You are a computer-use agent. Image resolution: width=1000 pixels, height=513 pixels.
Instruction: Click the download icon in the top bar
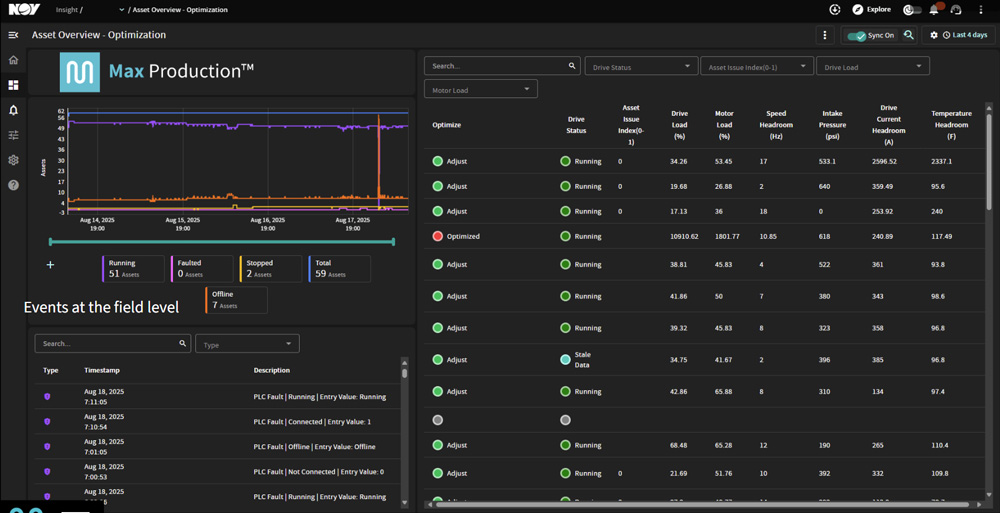[x=835, y=10]
